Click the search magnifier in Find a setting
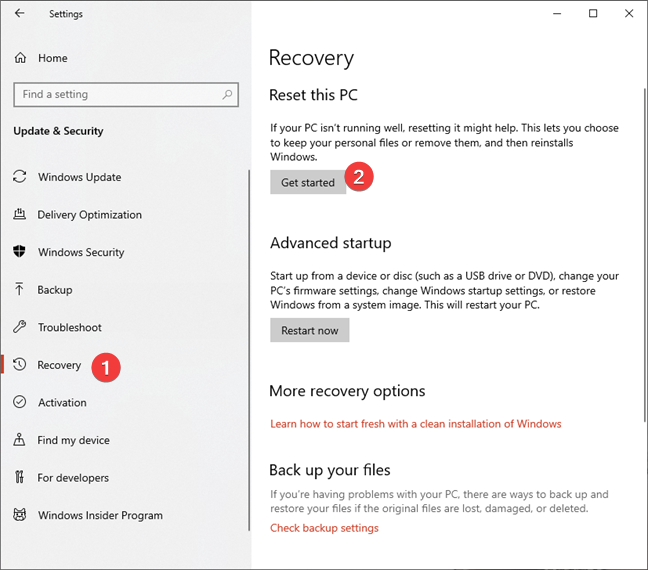The width and height of the screenshot is (648, 570). tap(227, 94)
